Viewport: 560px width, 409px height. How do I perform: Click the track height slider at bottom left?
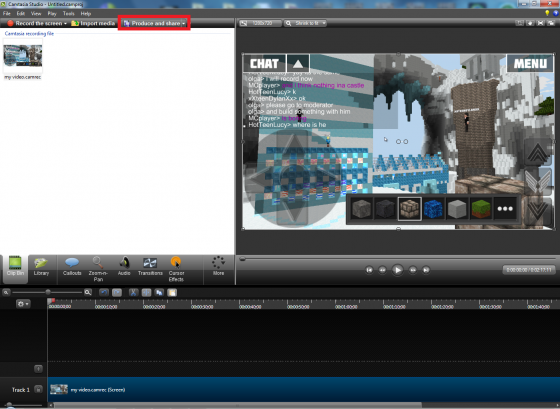coord(10,405)
